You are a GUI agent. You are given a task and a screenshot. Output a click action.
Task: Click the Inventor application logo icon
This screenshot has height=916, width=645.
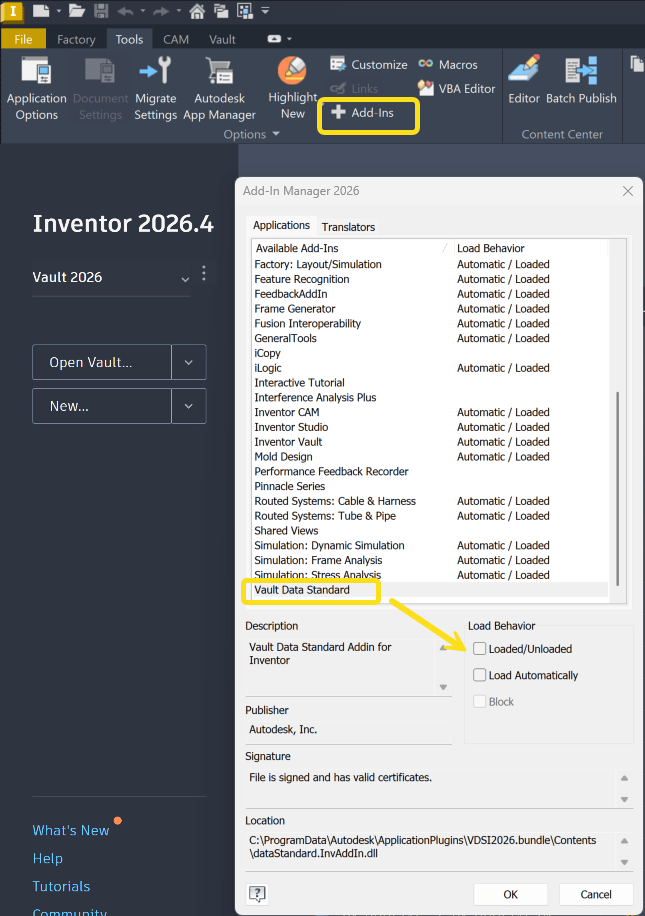point(12,11)
